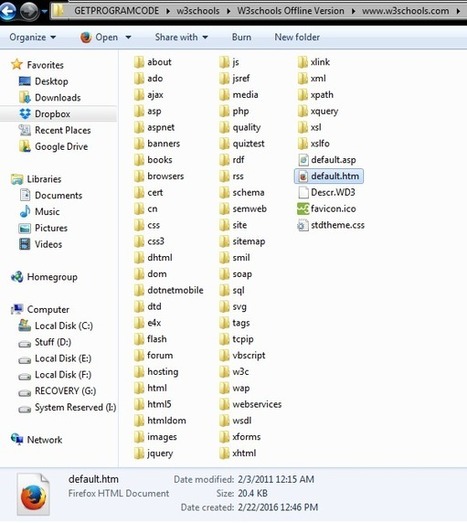
Task: Expand arrow after www.w3schools.com breadcrumb
Action: (x=458, y=11)
